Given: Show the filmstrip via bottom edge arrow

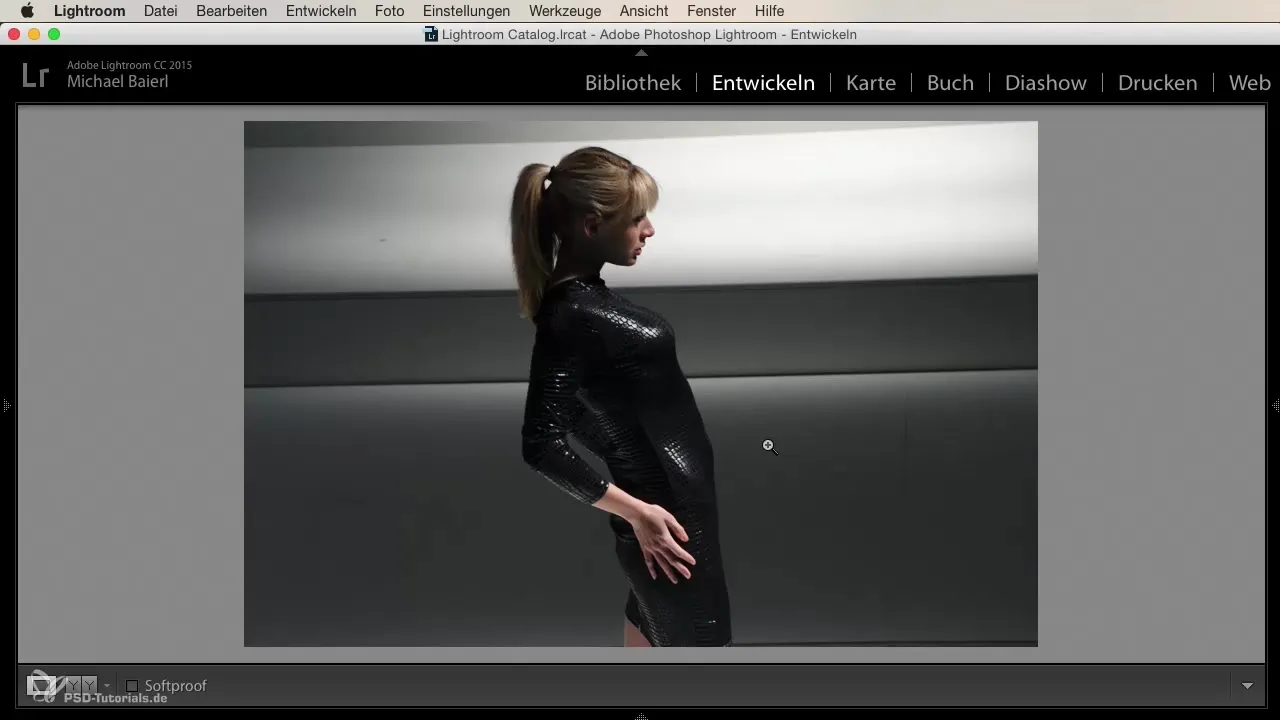Looking at the screenshot, I should [641, 716].
